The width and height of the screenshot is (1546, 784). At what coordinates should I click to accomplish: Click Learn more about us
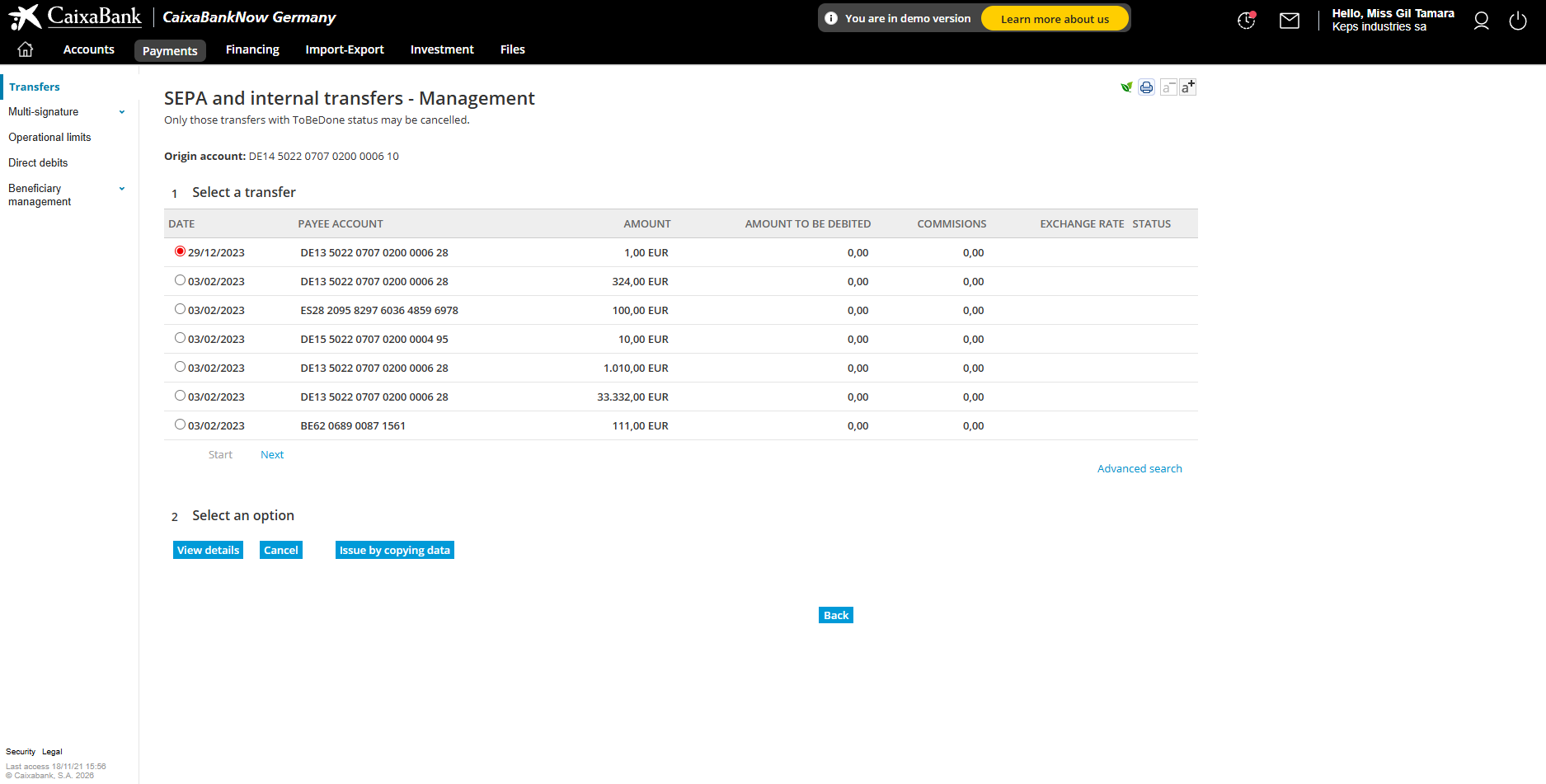click(1055, 18)
